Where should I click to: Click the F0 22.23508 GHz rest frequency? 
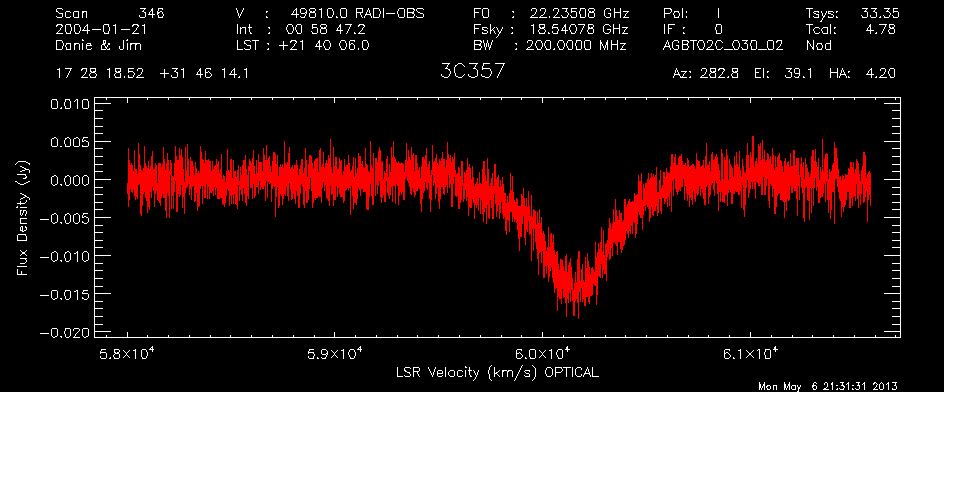tap(548, 13)
